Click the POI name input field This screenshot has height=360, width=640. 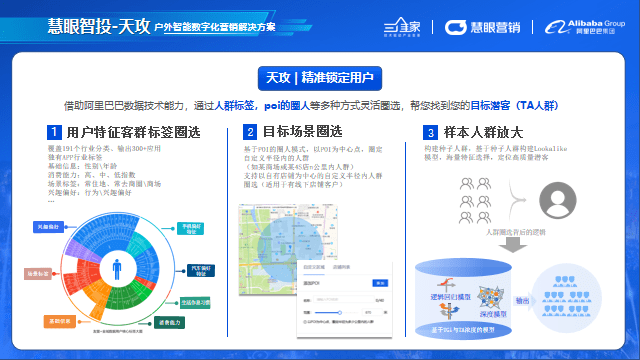point(344,300)
